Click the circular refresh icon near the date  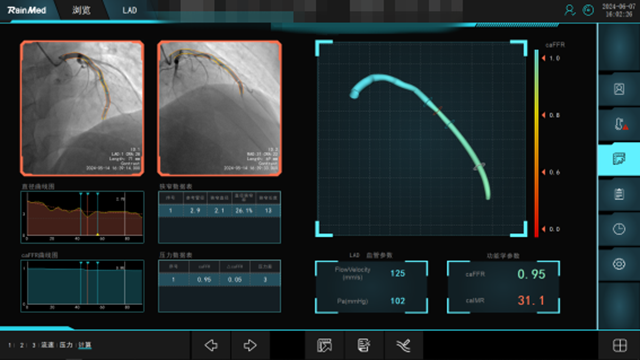pos(588,10)
